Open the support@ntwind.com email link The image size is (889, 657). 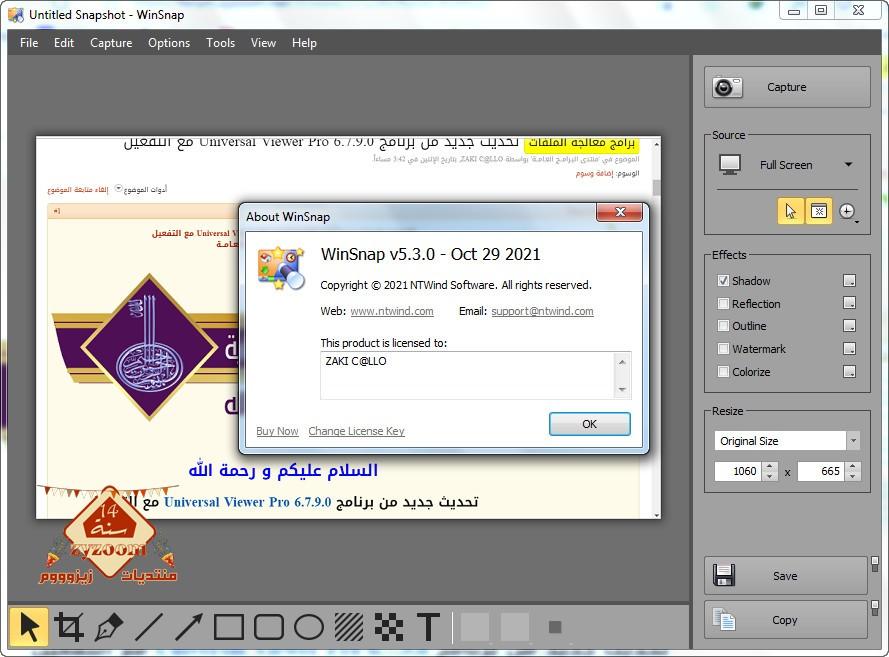tap(543, 311)
